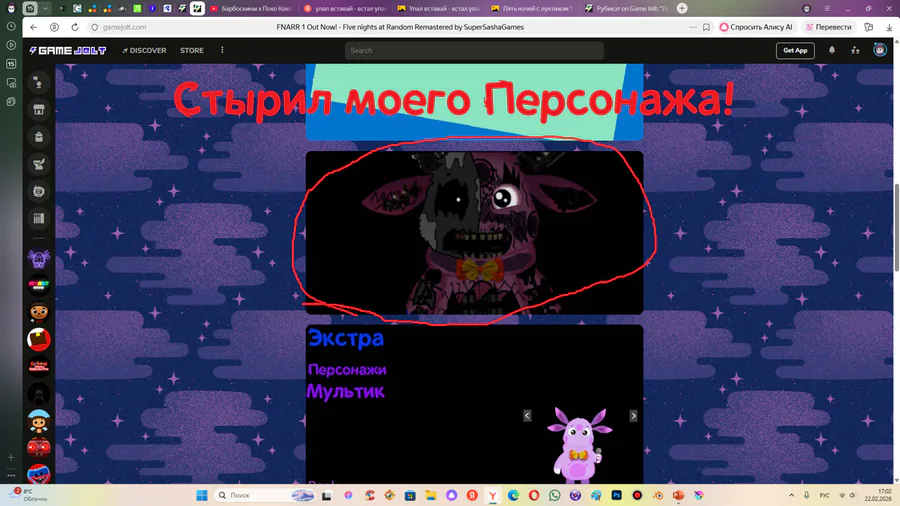Open browser downloads arrow icon
This screenshot has width=900, height=506.
pyautogui.click(x=889, y=27)
